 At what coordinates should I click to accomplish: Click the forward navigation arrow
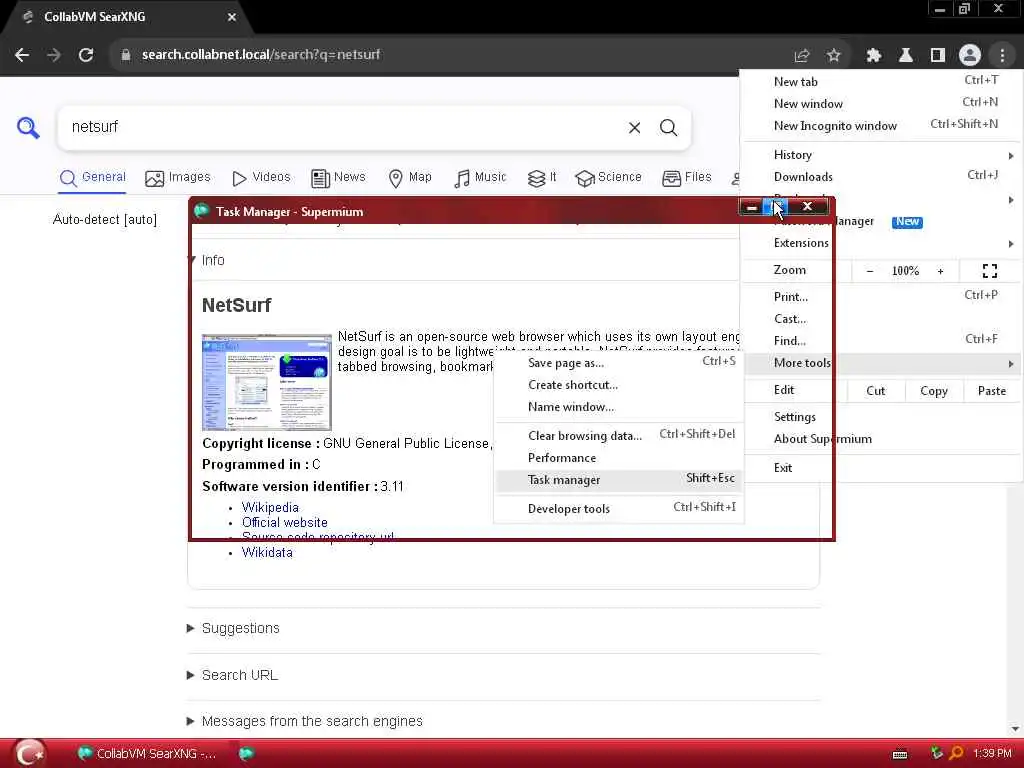(54, 55)
